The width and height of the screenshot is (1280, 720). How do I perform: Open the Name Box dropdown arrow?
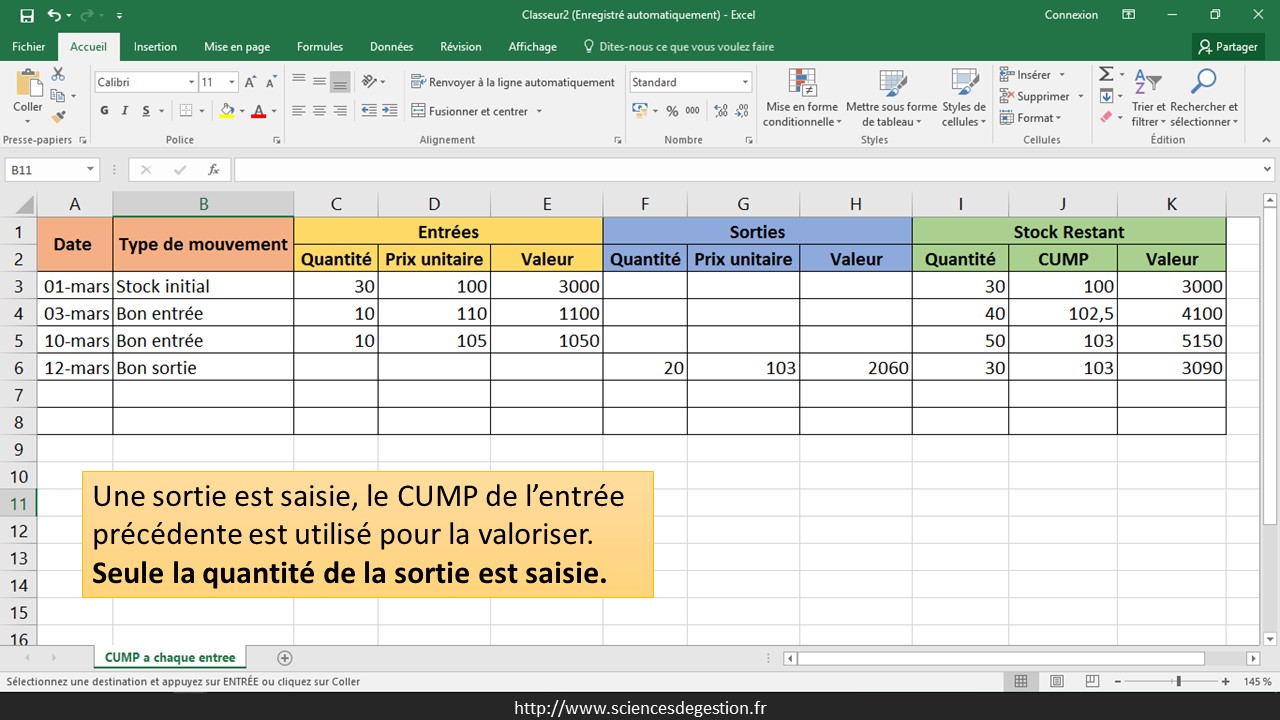point(91,170)
